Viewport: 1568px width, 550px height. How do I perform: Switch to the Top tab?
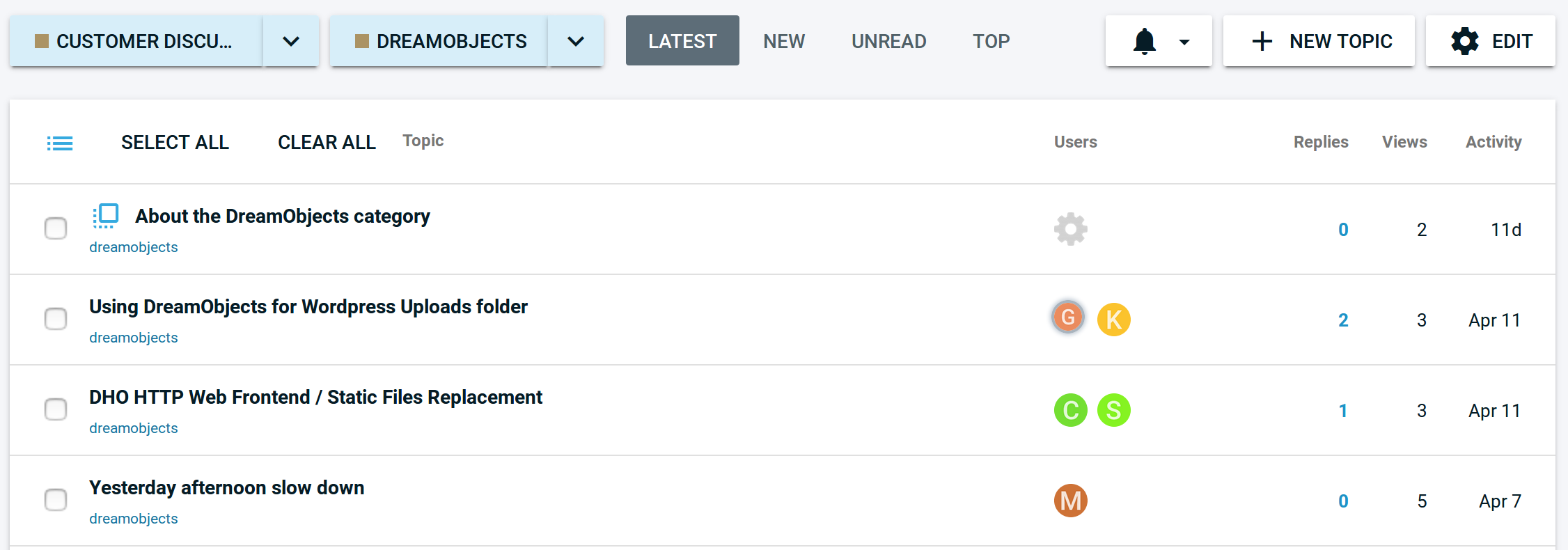click(991, 42)
